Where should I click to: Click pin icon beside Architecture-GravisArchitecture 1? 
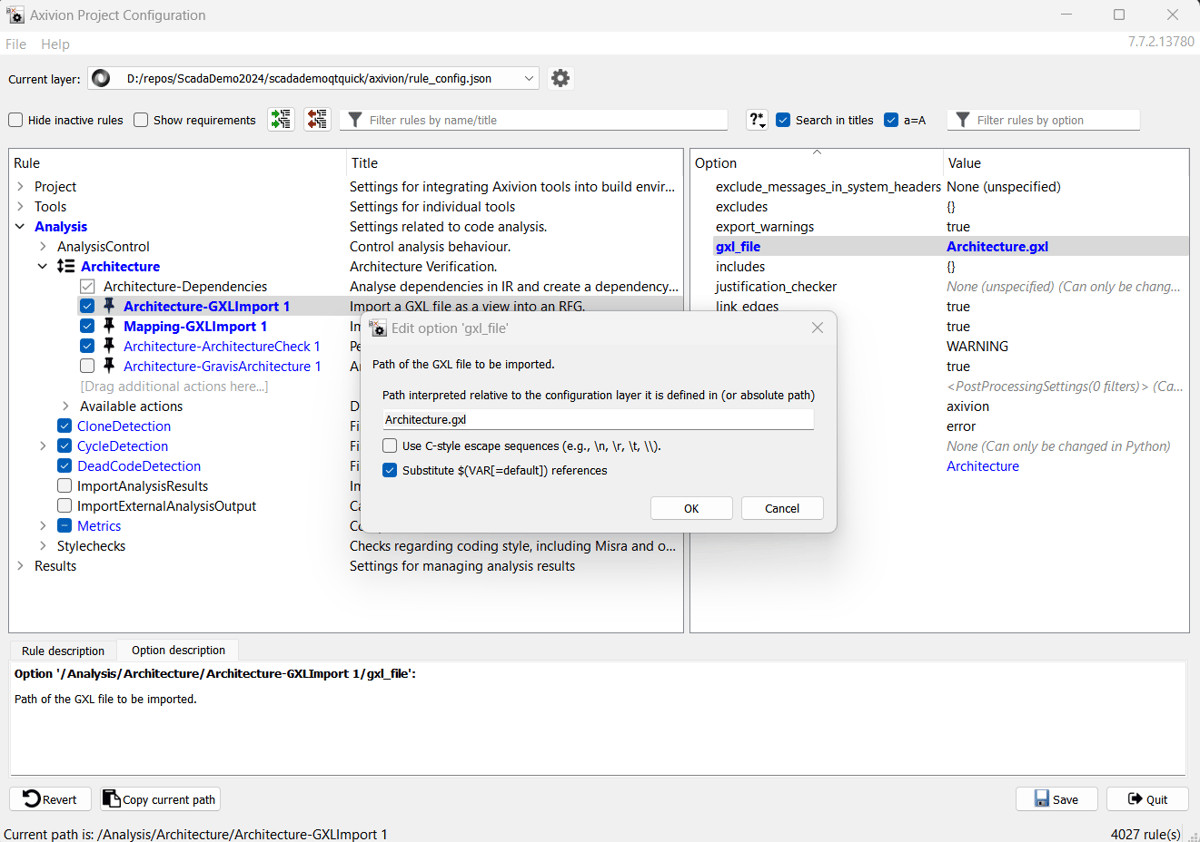pyautogui.click(x=109, y=366)
